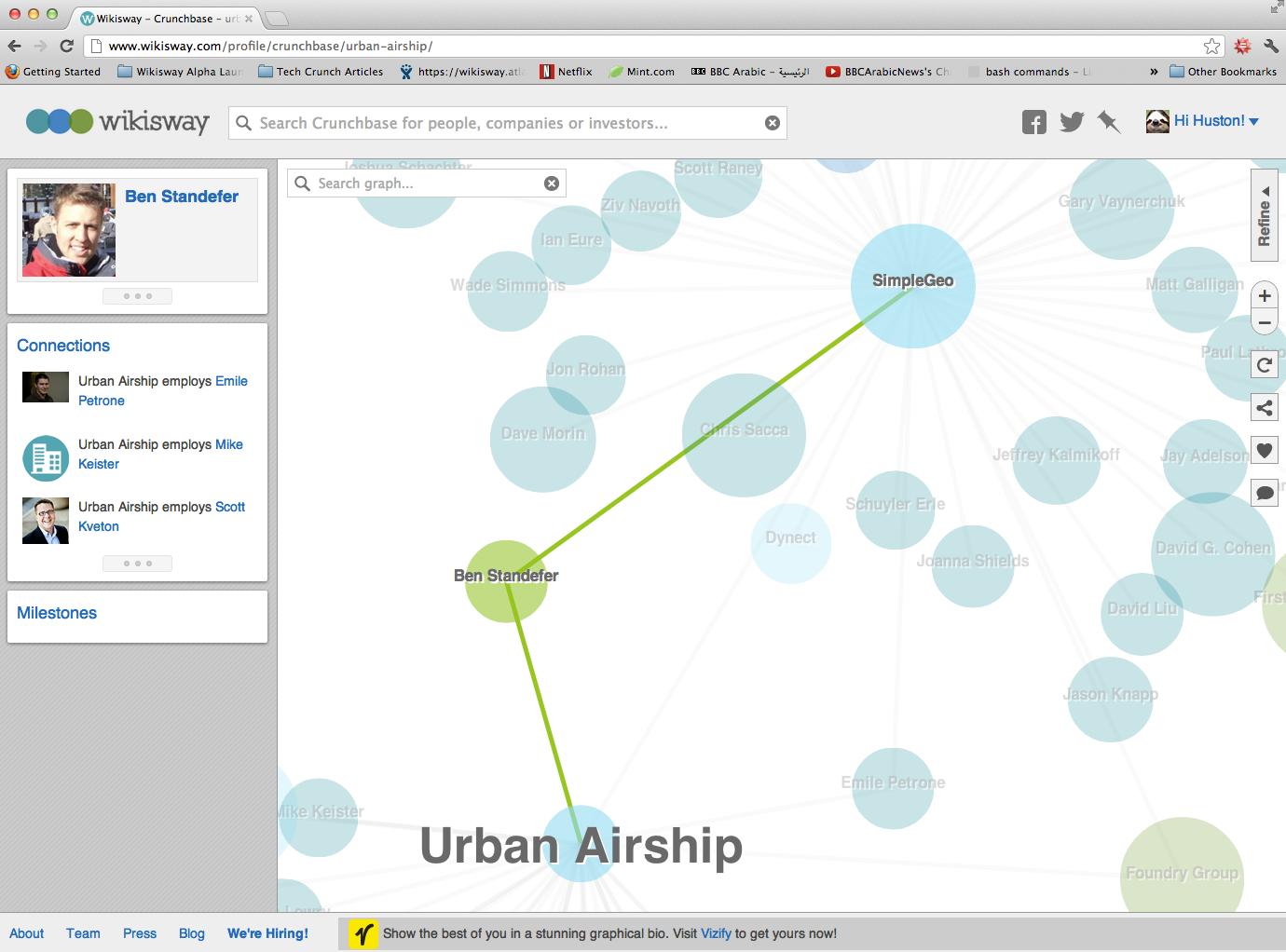This screenshot has width=1286, height=952.
Task: Show hidden bookmarks with chevron
Action: point(1154,72)
